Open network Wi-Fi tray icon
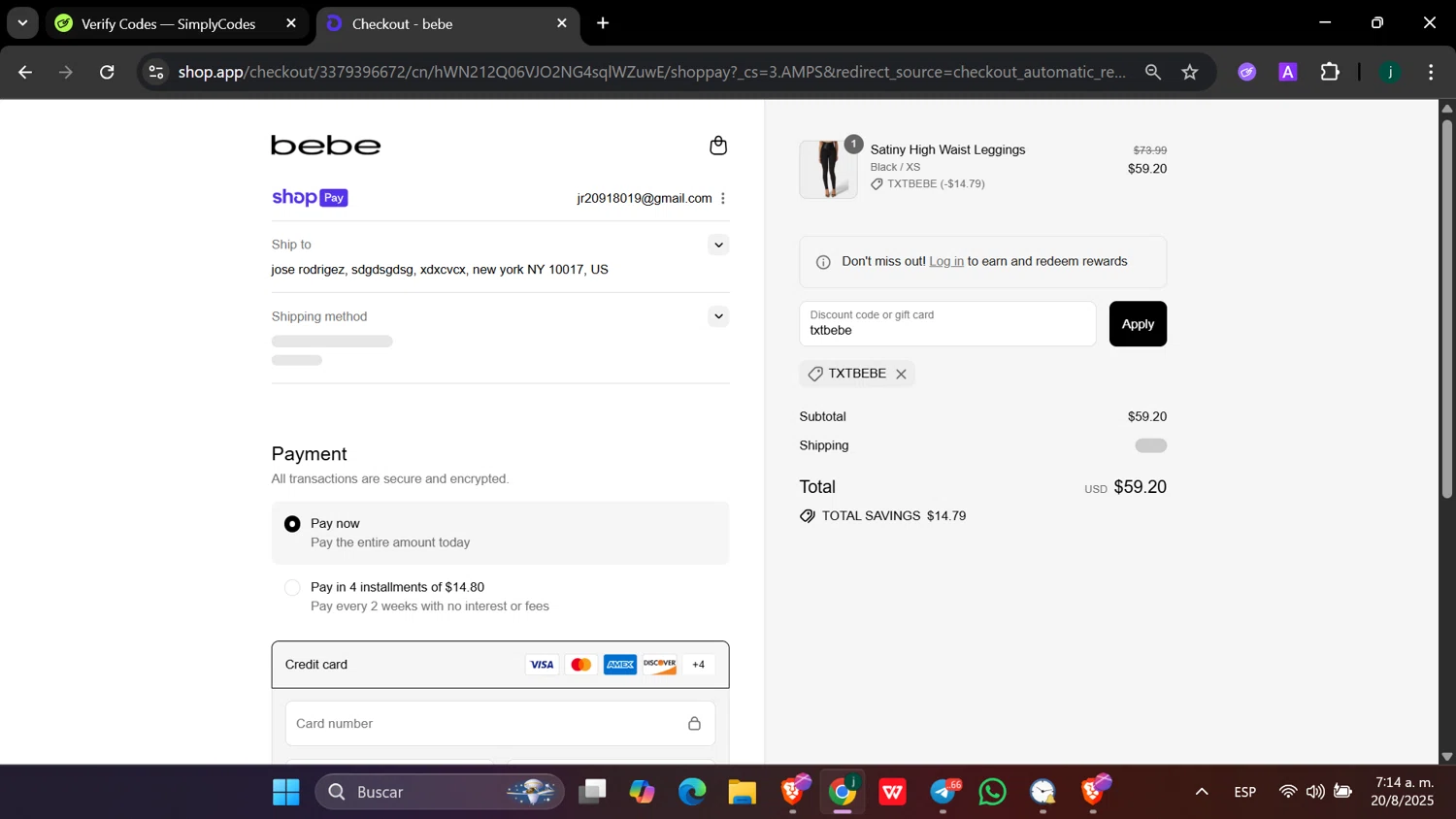 click(1288, 793)
